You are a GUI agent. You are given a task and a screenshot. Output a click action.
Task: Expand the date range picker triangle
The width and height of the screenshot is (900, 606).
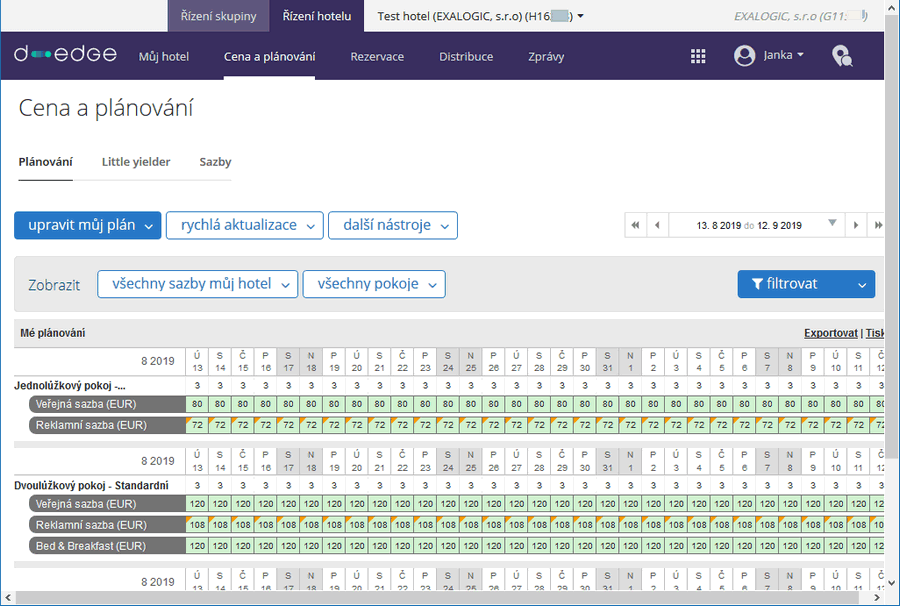832,224
